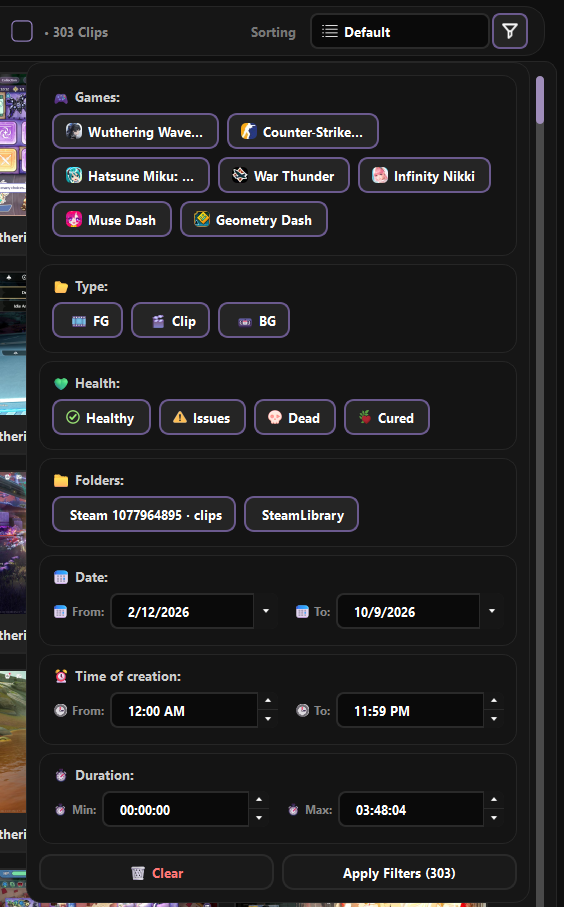The width and height of the screenshot is (564, 907).
Task: Open the To date picker dropdown arrow
Action: (x=492, y=611)
